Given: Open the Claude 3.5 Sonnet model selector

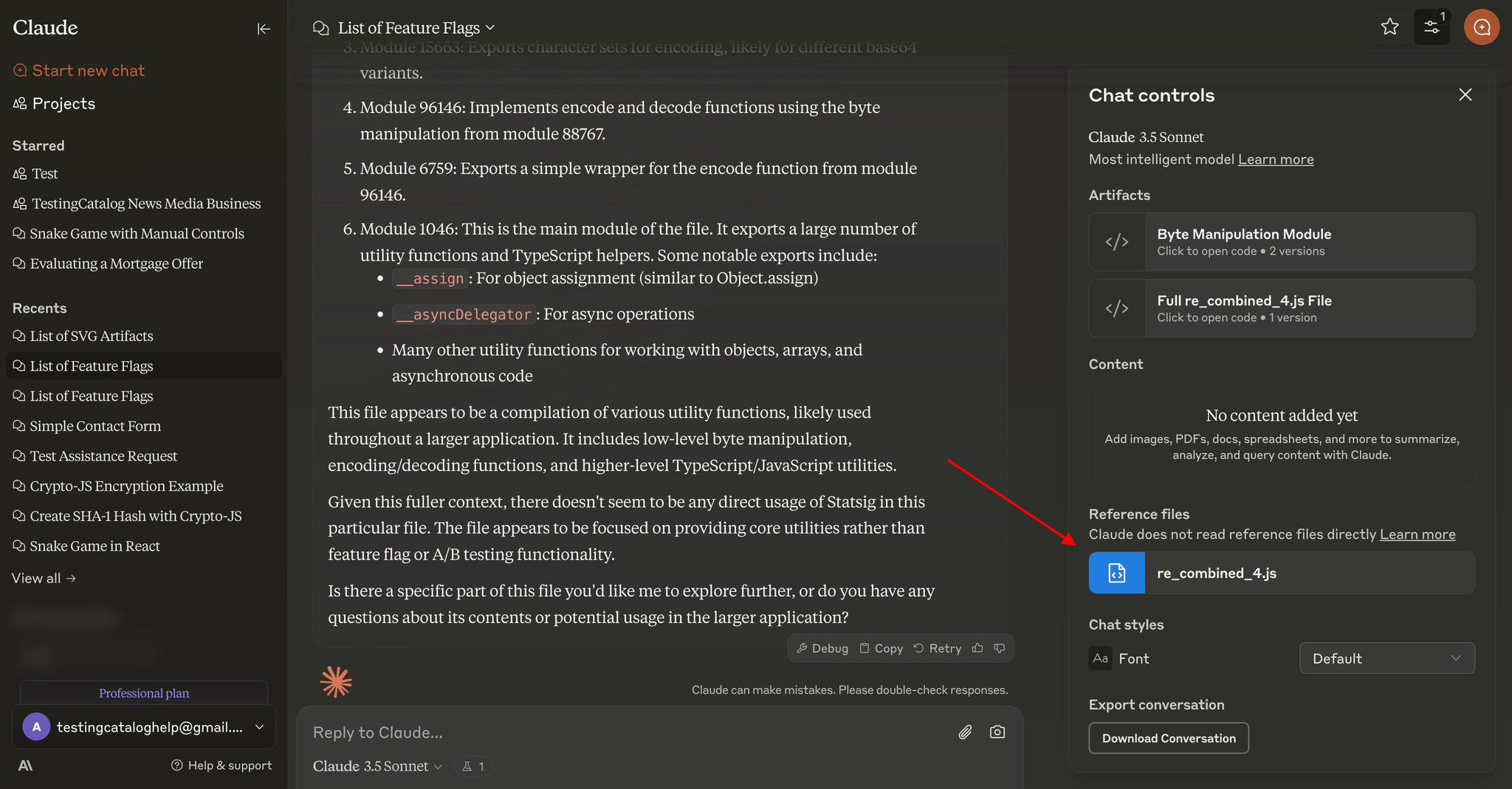Looking at the screenshot, I should pyautogui.click(x=377, y=766).
